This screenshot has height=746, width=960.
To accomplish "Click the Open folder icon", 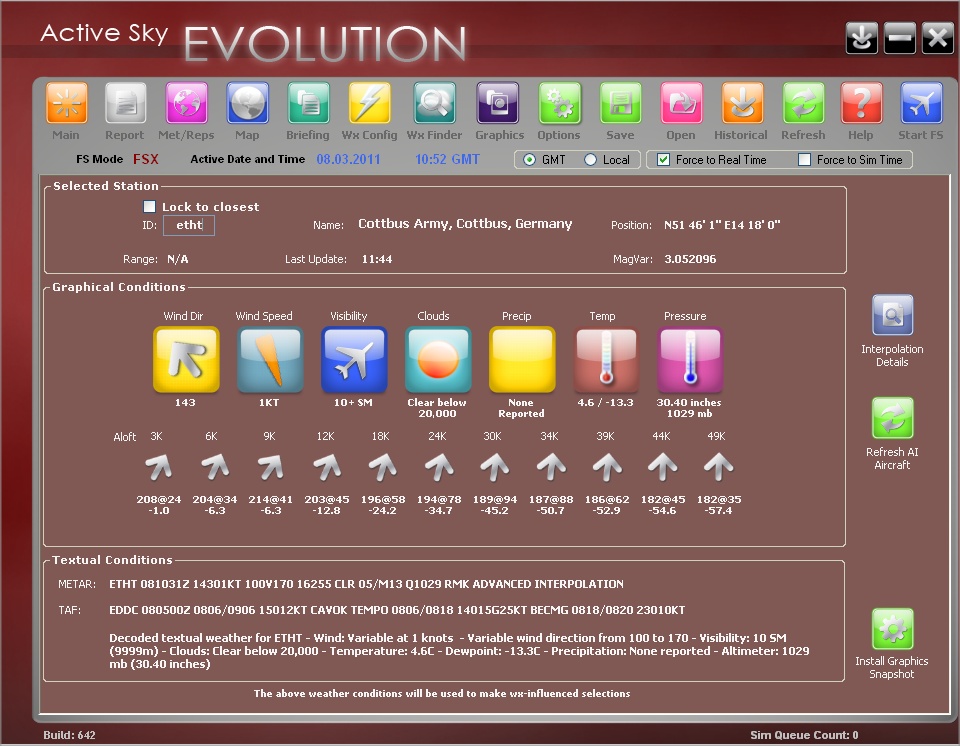I will (681, 103).
